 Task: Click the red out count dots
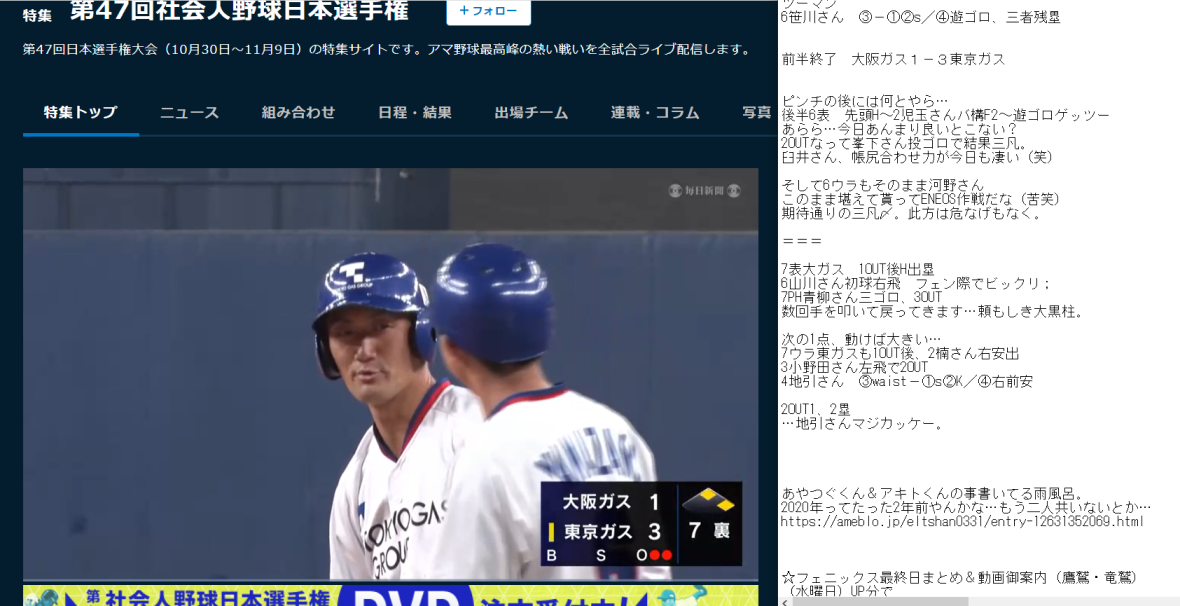click(661, 556)
